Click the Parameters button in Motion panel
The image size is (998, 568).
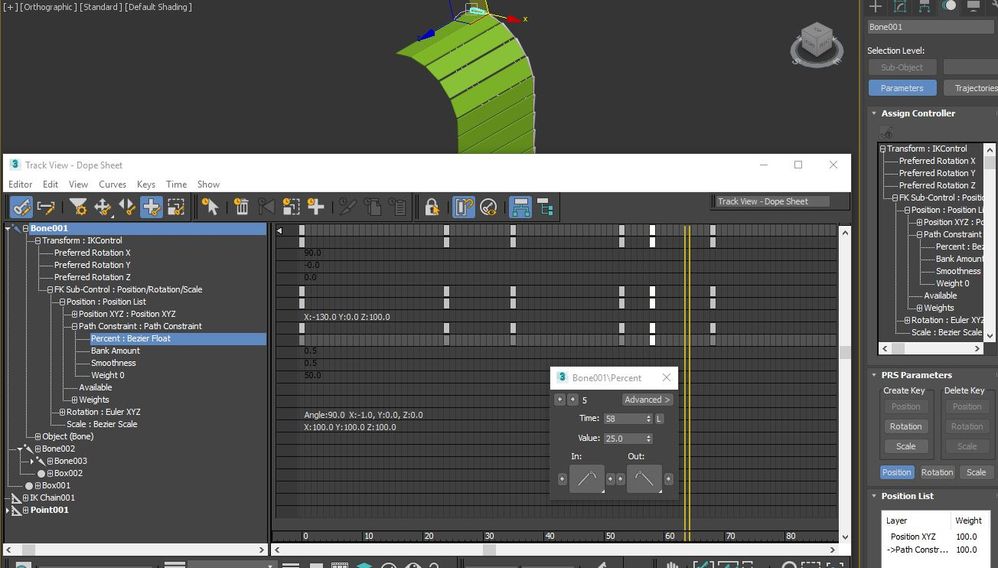[x=902, y=88]
